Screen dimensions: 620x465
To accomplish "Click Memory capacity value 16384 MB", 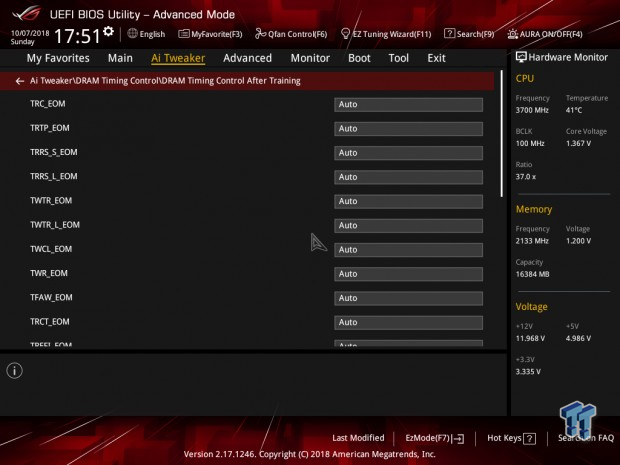I will (532, 274).
